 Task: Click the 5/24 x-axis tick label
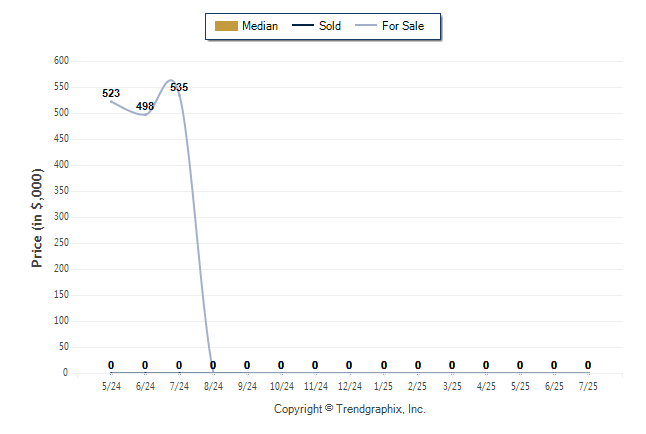point(111,386)
